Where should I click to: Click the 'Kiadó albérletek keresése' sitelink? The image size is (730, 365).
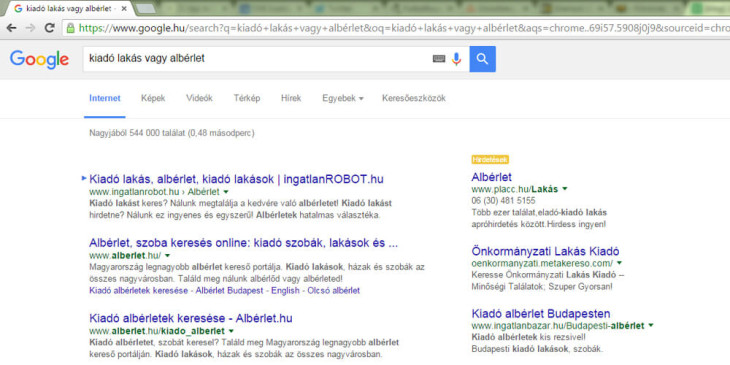(x=139, y=291)
